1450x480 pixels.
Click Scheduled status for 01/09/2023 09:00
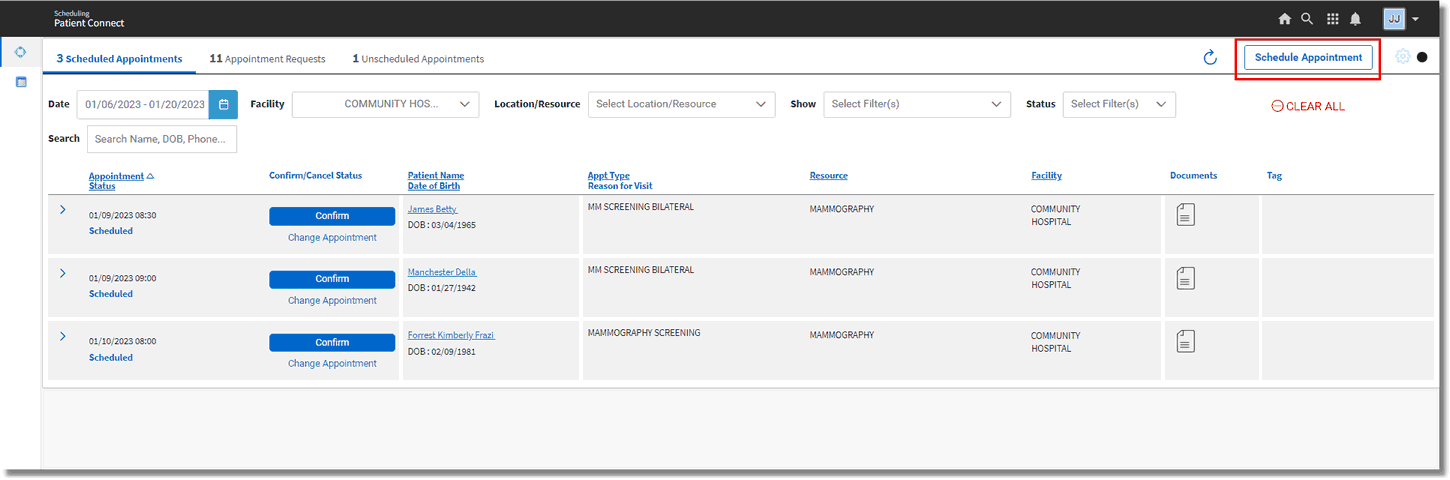point(111,294)
